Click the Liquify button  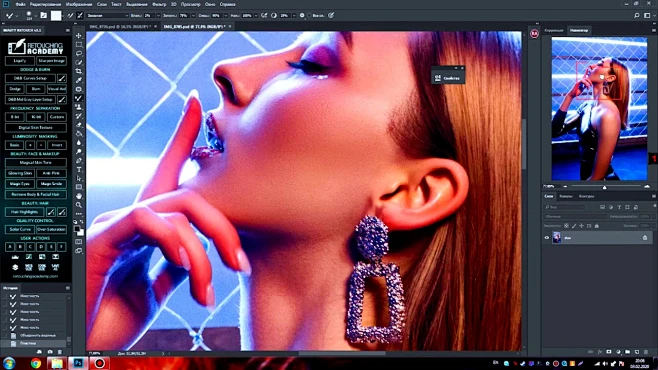pyautogui.click(x=20, y=61)
